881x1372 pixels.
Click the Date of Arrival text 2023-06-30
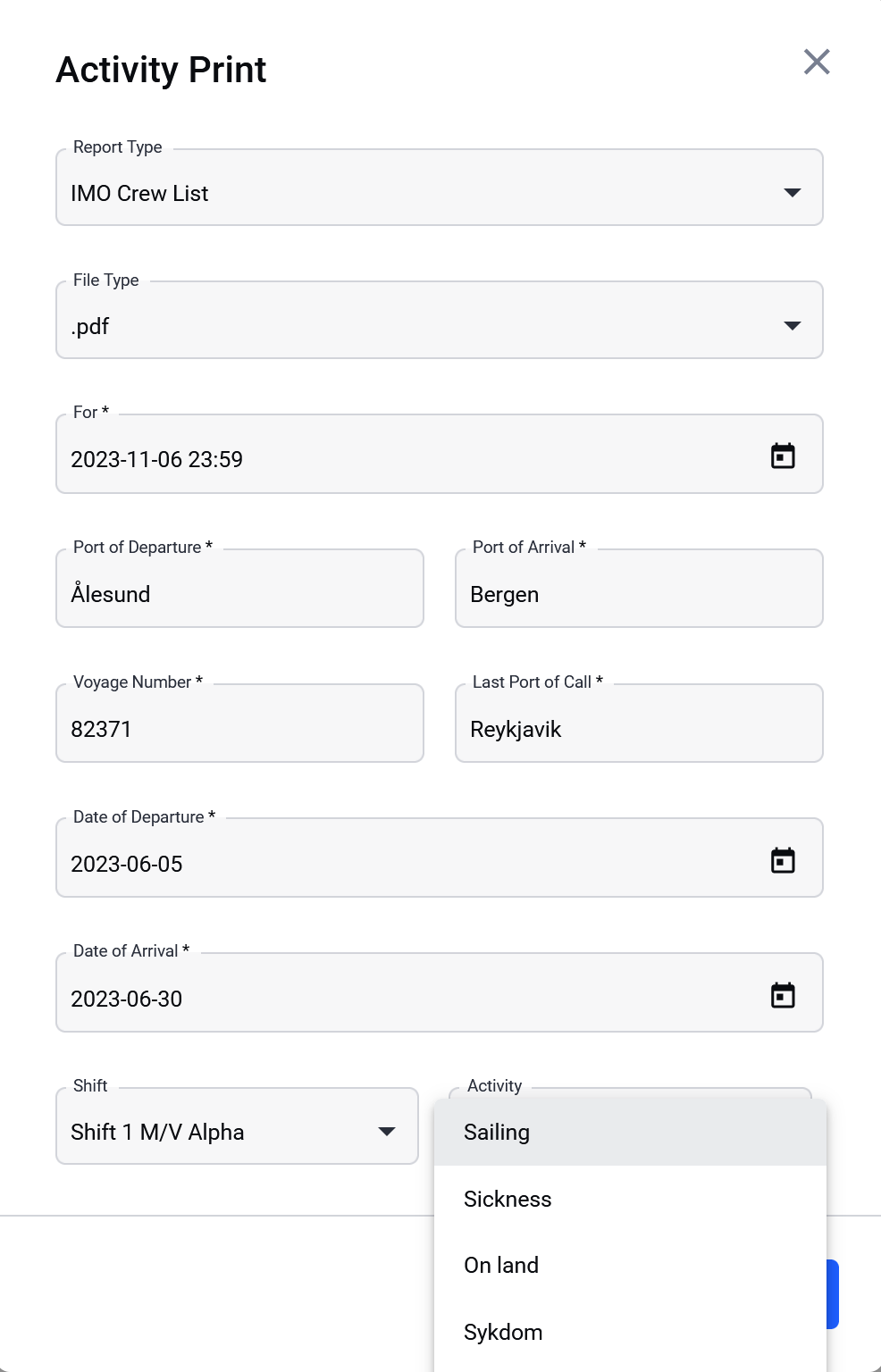pos(127,999)
